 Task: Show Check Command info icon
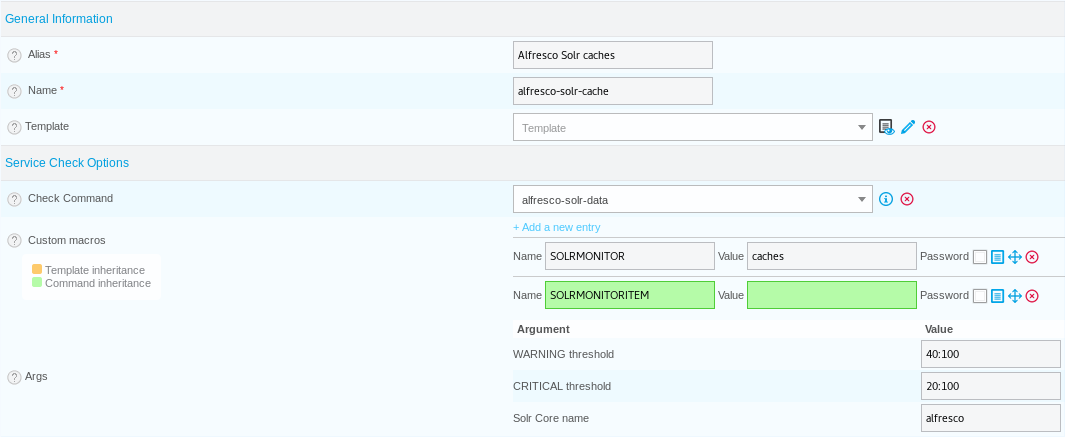click(886, 199)
